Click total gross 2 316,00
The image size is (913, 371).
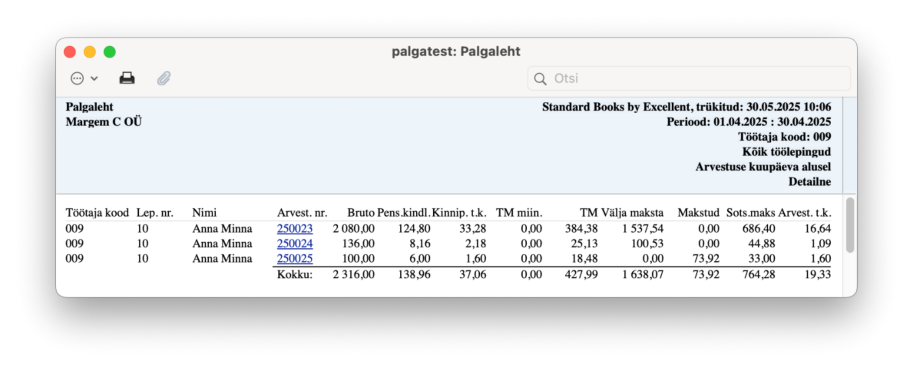353,274
